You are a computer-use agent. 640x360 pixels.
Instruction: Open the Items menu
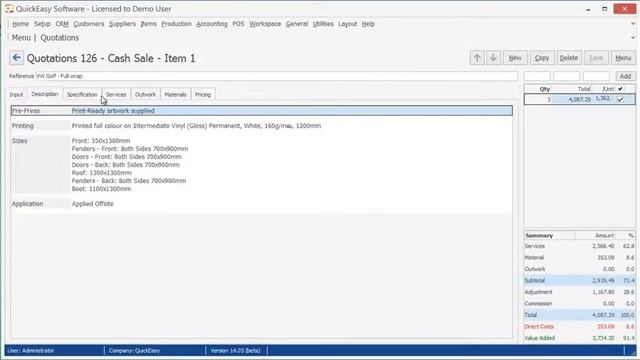coord(149,24)
